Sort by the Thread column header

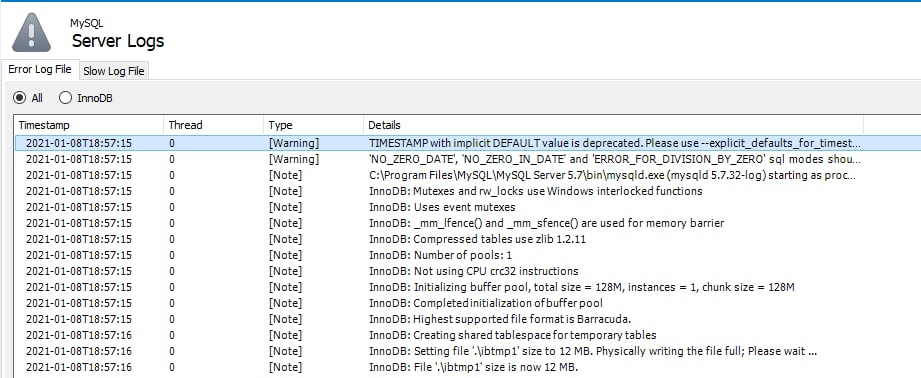point(213,125)
